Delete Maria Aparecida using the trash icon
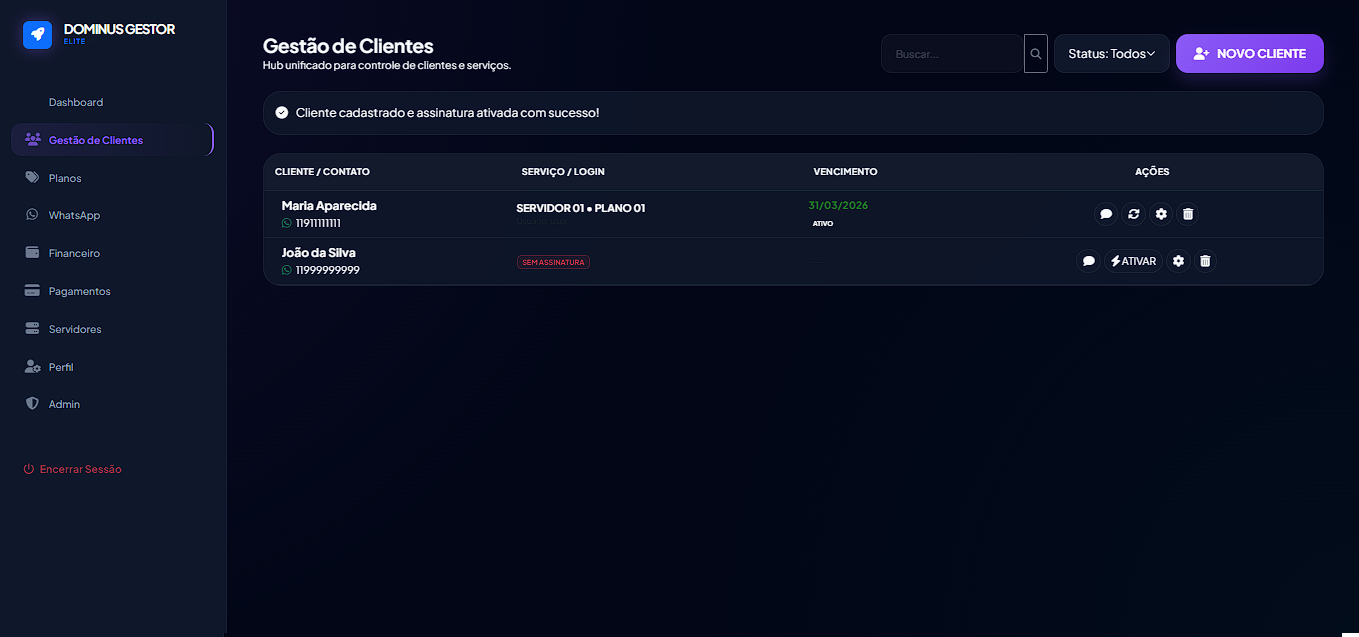This screenshot has width=1359, height=637. click(1188, 214)
